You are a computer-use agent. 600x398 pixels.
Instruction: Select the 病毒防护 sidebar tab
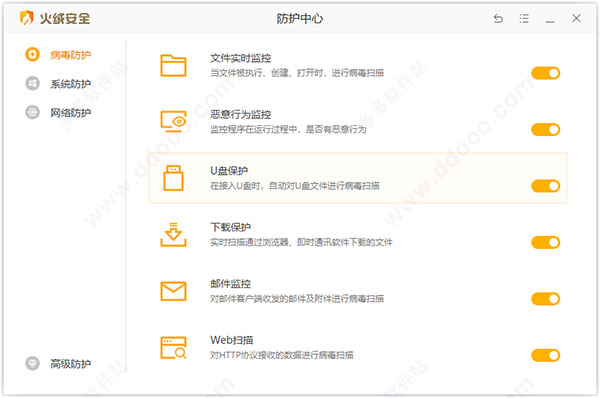pos(58,55)
